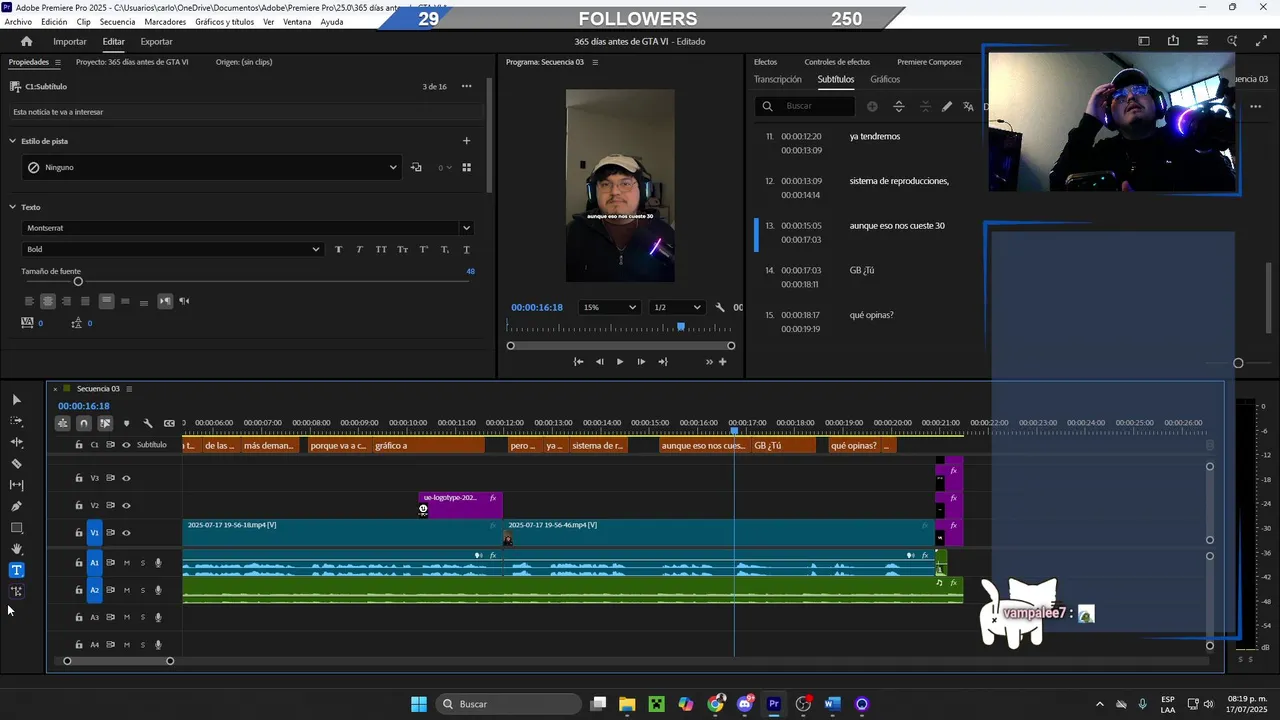
Task: Select the Slip tool
Action: (x=16, y=485)
